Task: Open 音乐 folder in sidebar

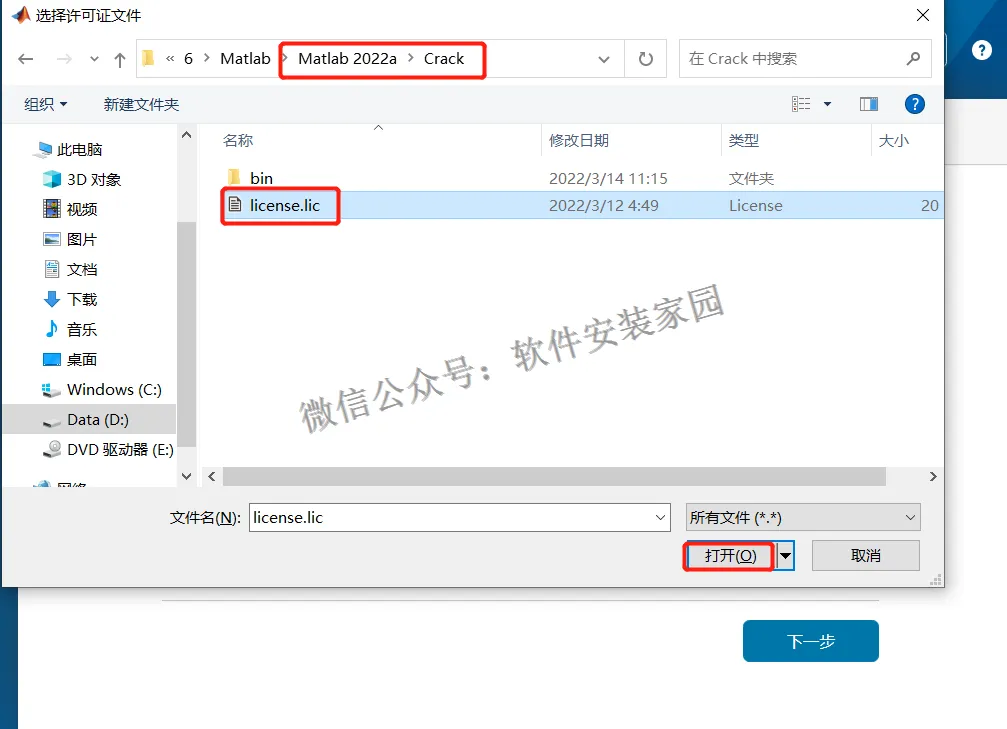Action: pyautogui.click(x=71, y=329)
